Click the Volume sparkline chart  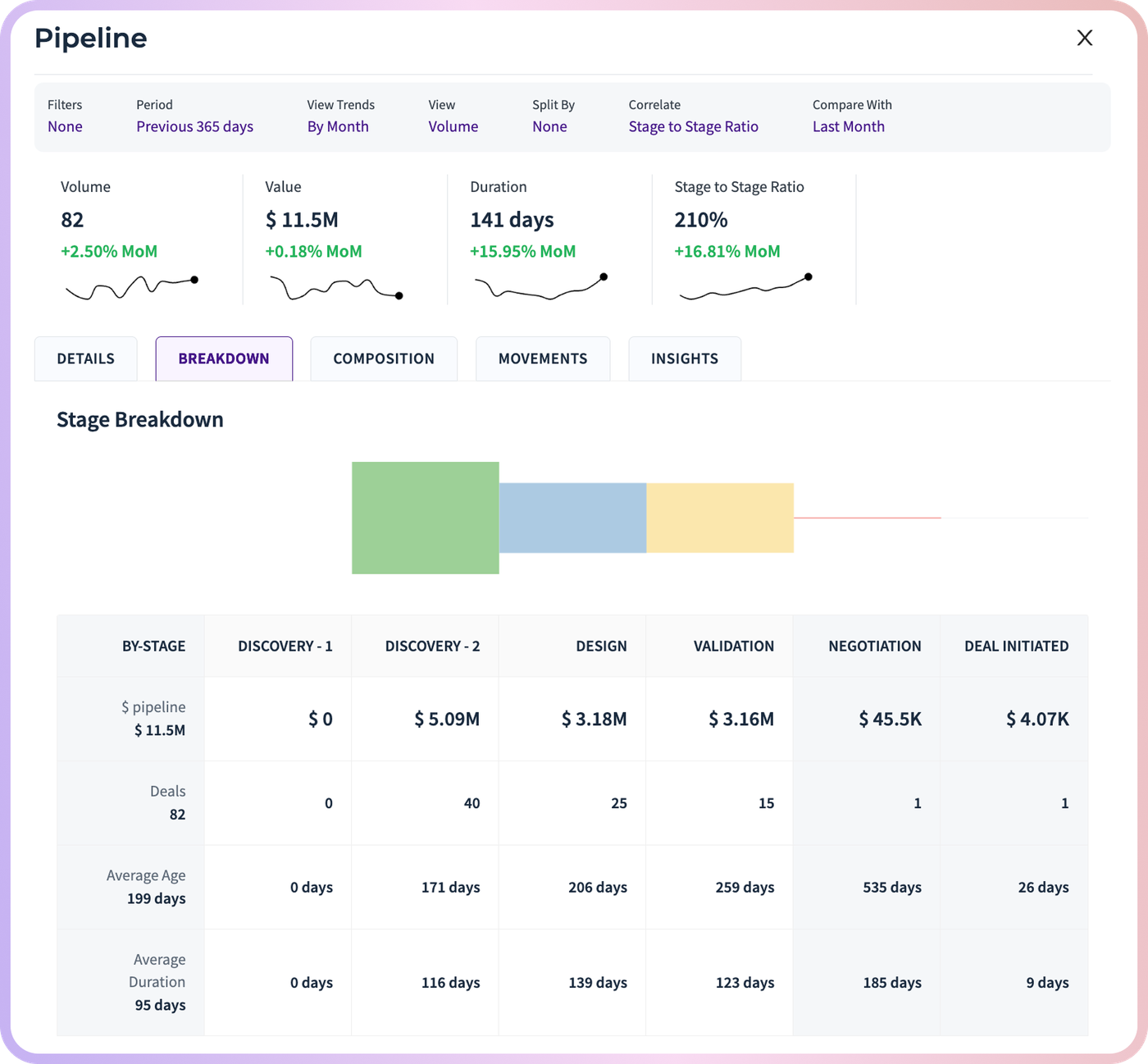132,287
